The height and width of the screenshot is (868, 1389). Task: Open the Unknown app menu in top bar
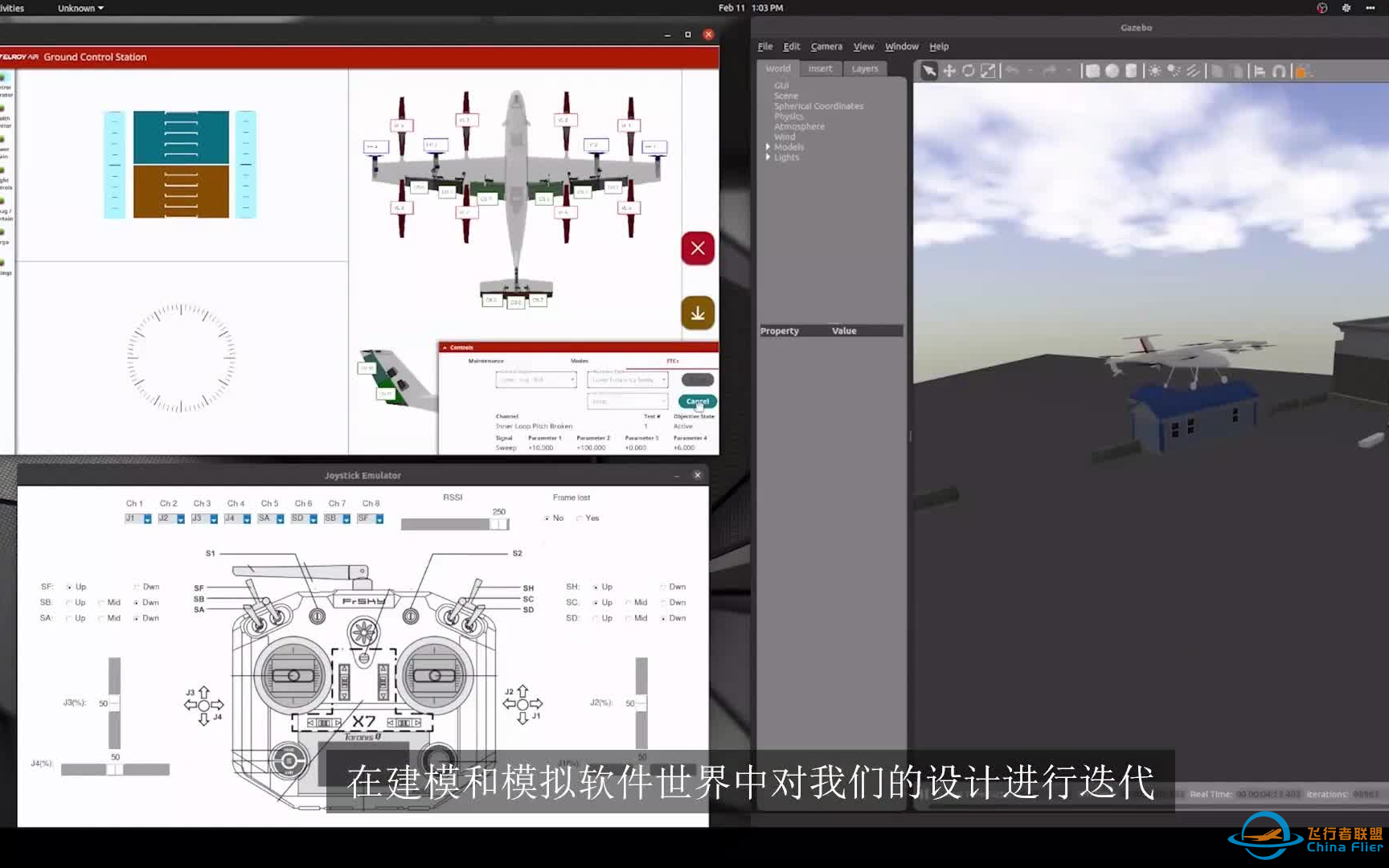tap(80, 8)
